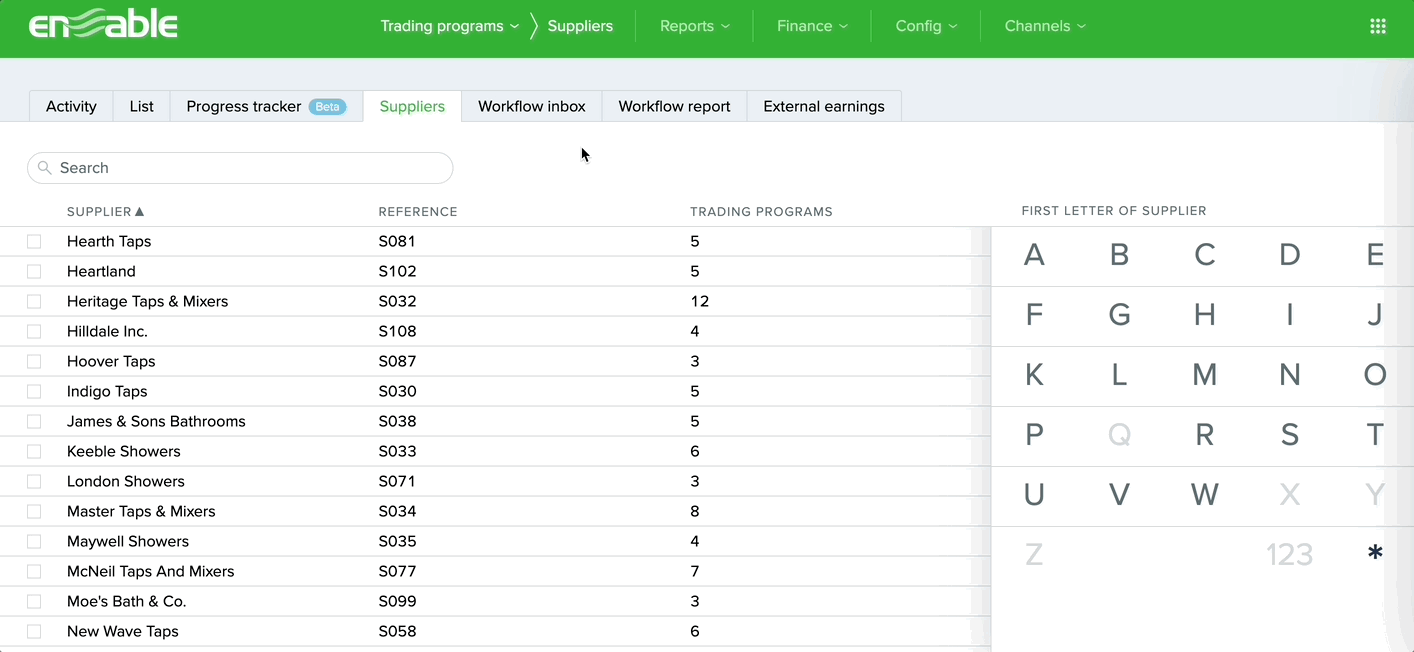1414x652 pixels.
Task: Filter suppliers by letter H
Action: pyautogui.click(x=1205, y=315)
